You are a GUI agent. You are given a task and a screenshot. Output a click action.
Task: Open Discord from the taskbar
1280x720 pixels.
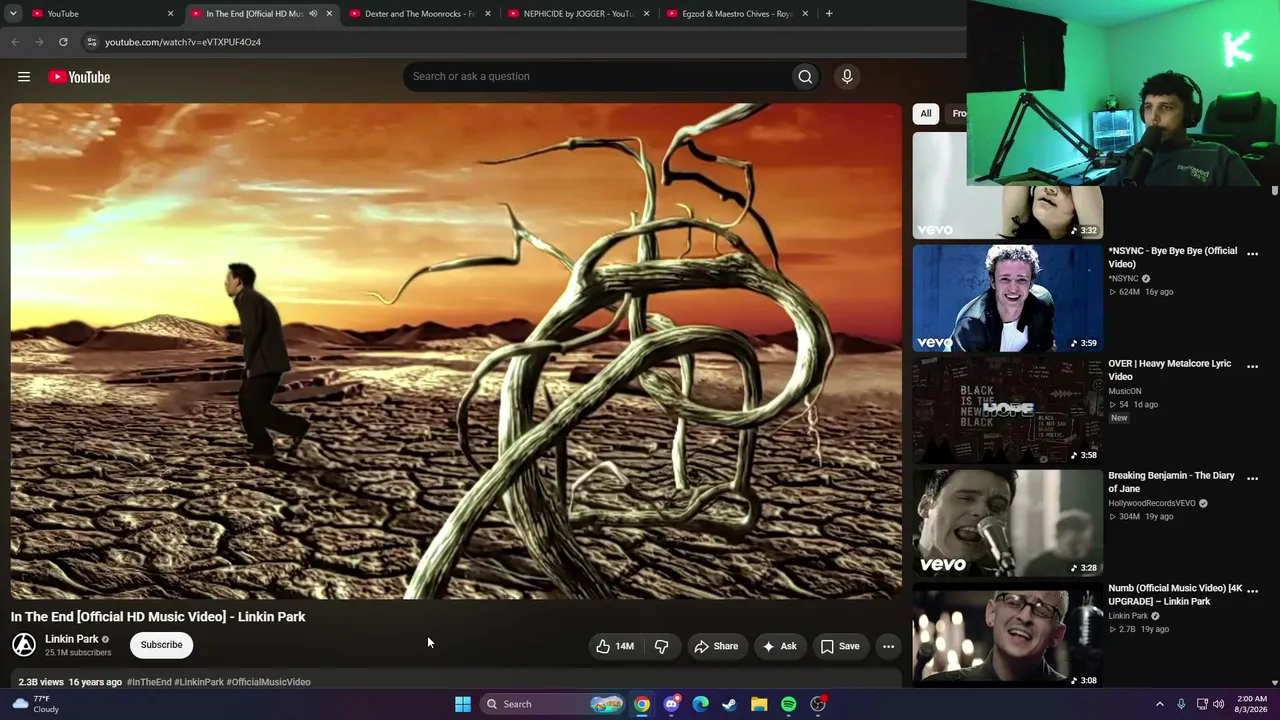click(x=671, y=704)
